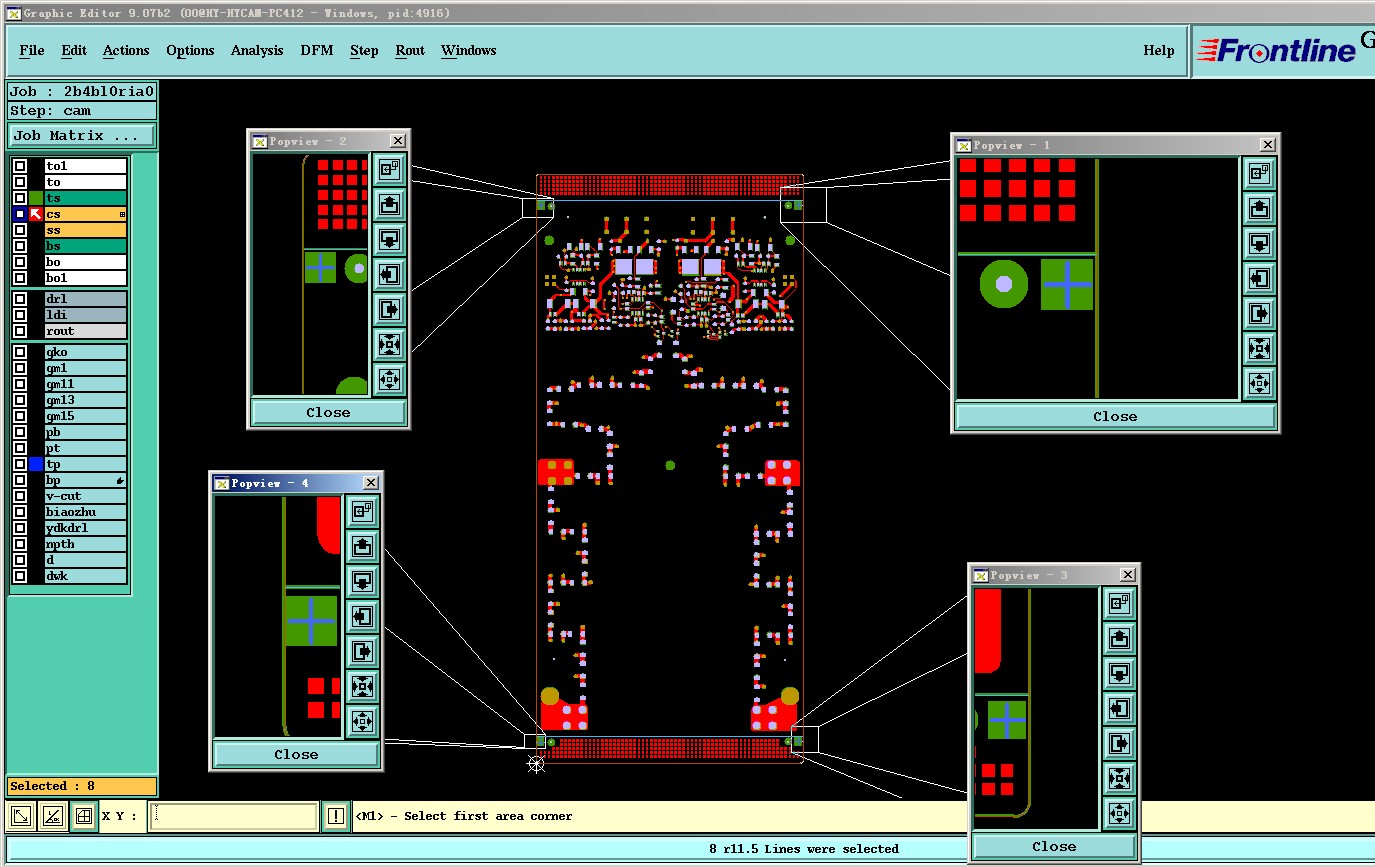1375x867 pixels.
Task: Click Popview 3 pan up icon
Action: 1119,639
